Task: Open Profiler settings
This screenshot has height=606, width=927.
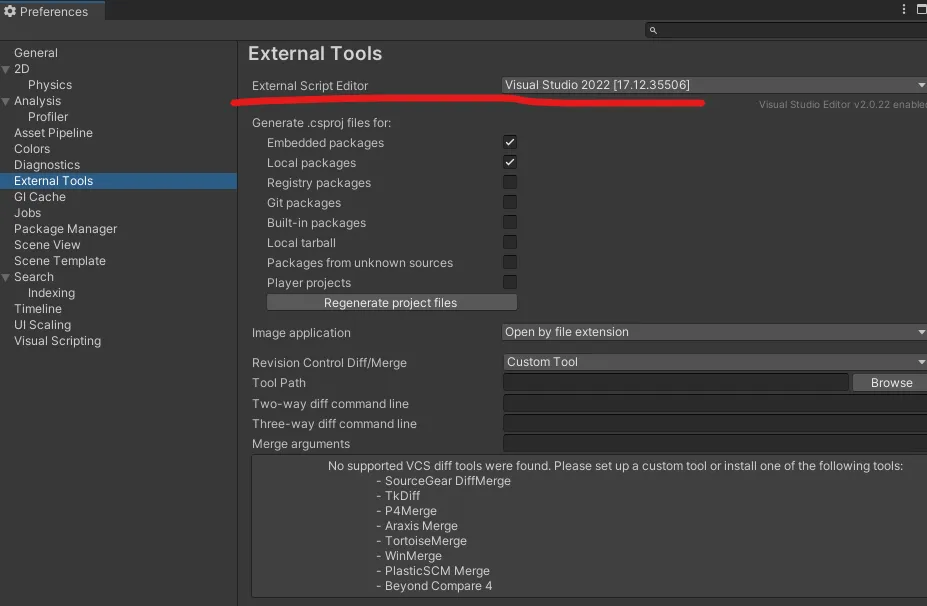Action: point(48,116)
